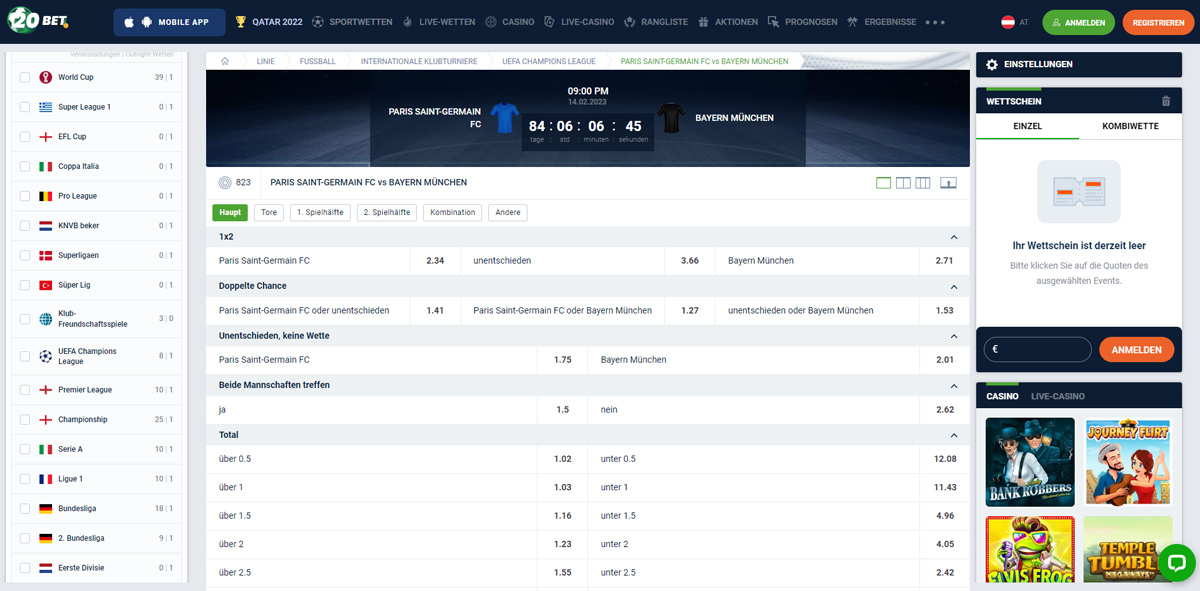The width and height of the screenshot is (1200, 591).
Task: Clear the Wettschein with the trash icon
Action: point(1166,101)
